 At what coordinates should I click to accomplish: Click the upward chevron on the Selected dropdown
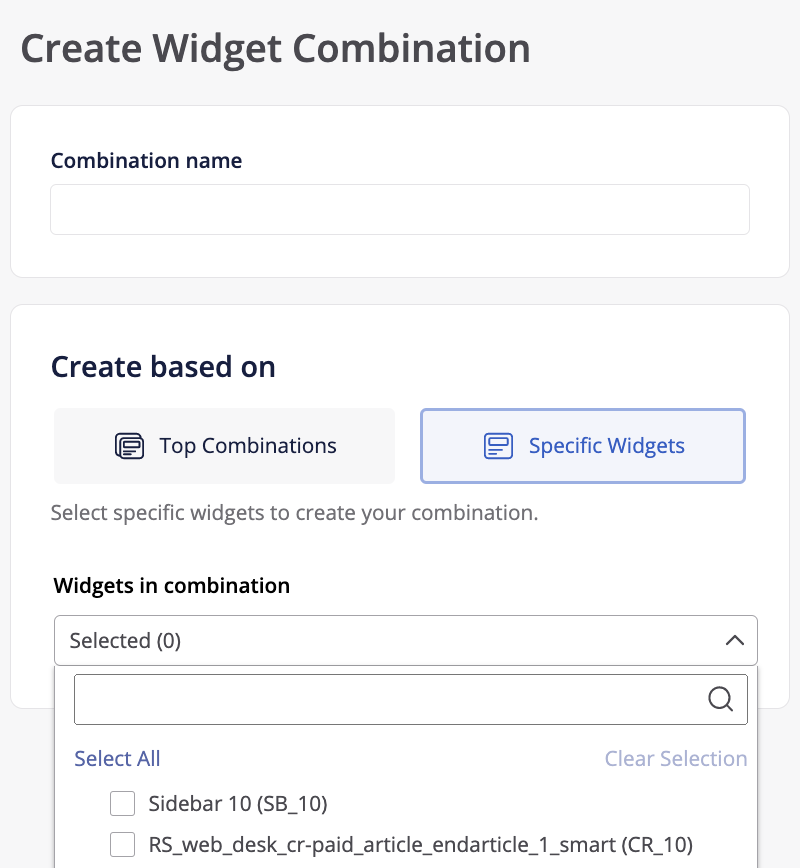click(737, 640)
